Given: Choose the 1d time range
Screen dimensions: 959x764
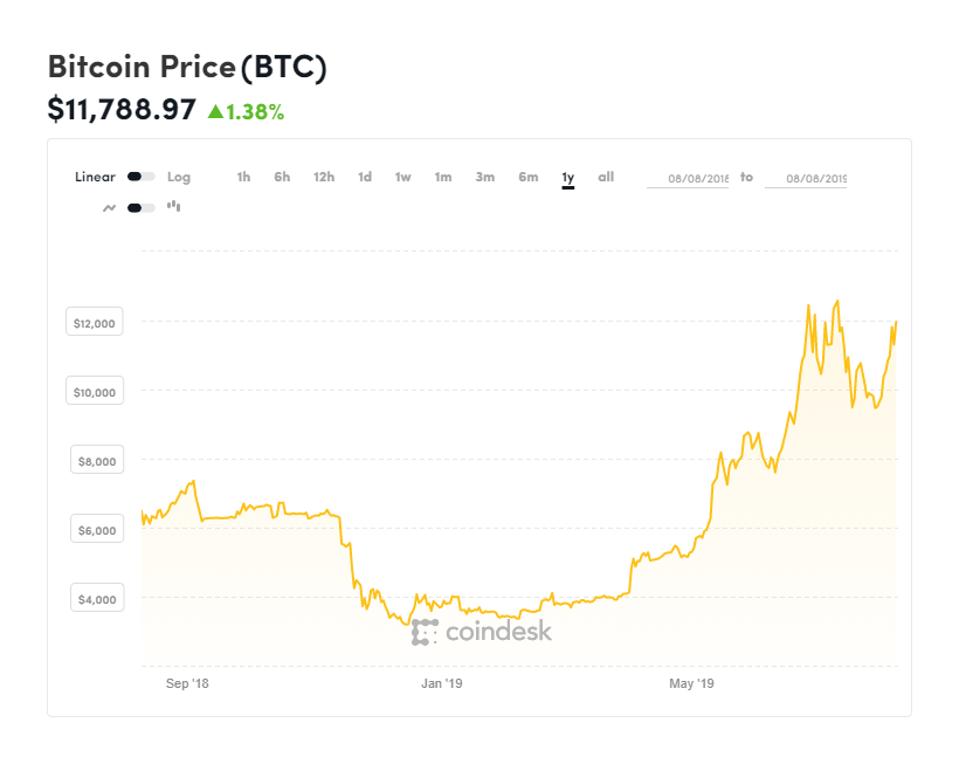Looking at the screenshot, I should pos(365,177).
